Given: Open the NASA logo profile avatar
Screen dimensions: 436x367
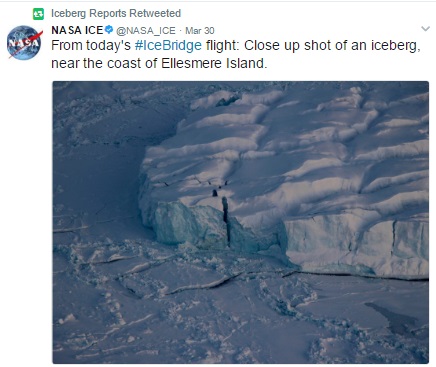Looking at the screenshot, I should point(25,43).
